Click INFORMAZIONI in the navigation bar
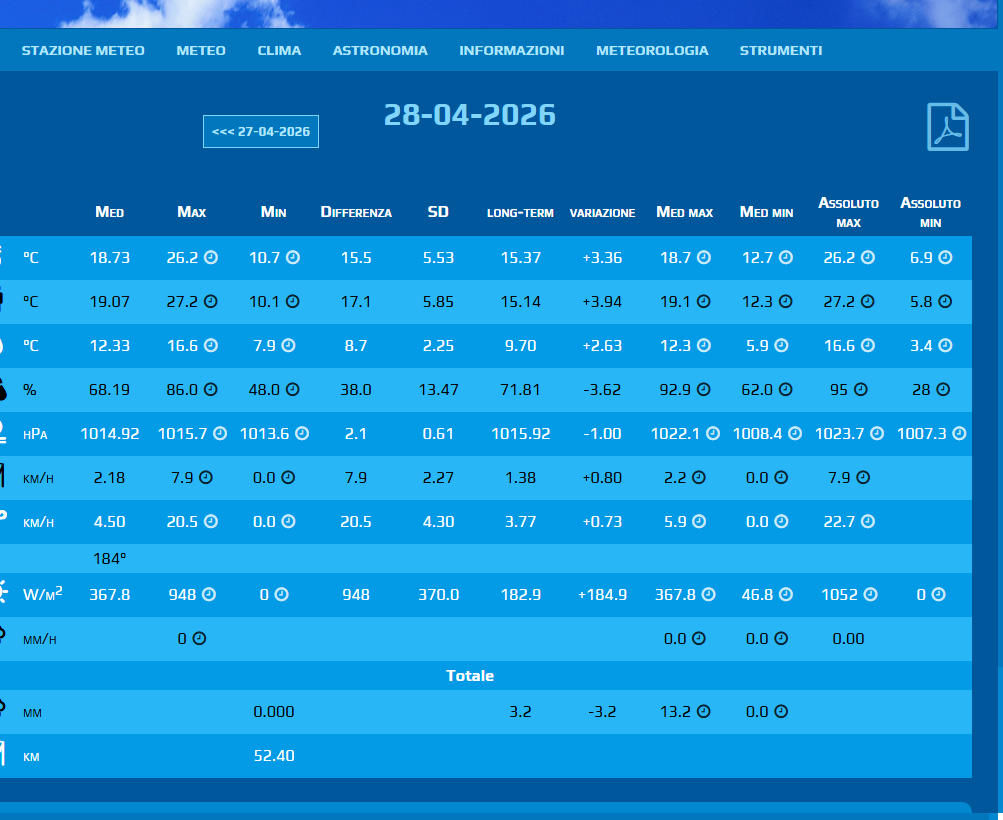 click(511, 50)
